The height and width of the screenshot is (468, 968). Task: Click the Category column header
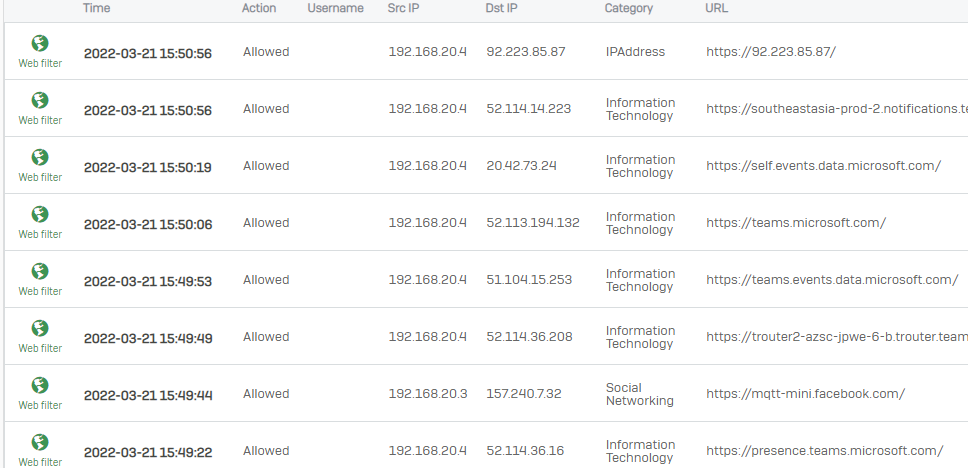628,9
